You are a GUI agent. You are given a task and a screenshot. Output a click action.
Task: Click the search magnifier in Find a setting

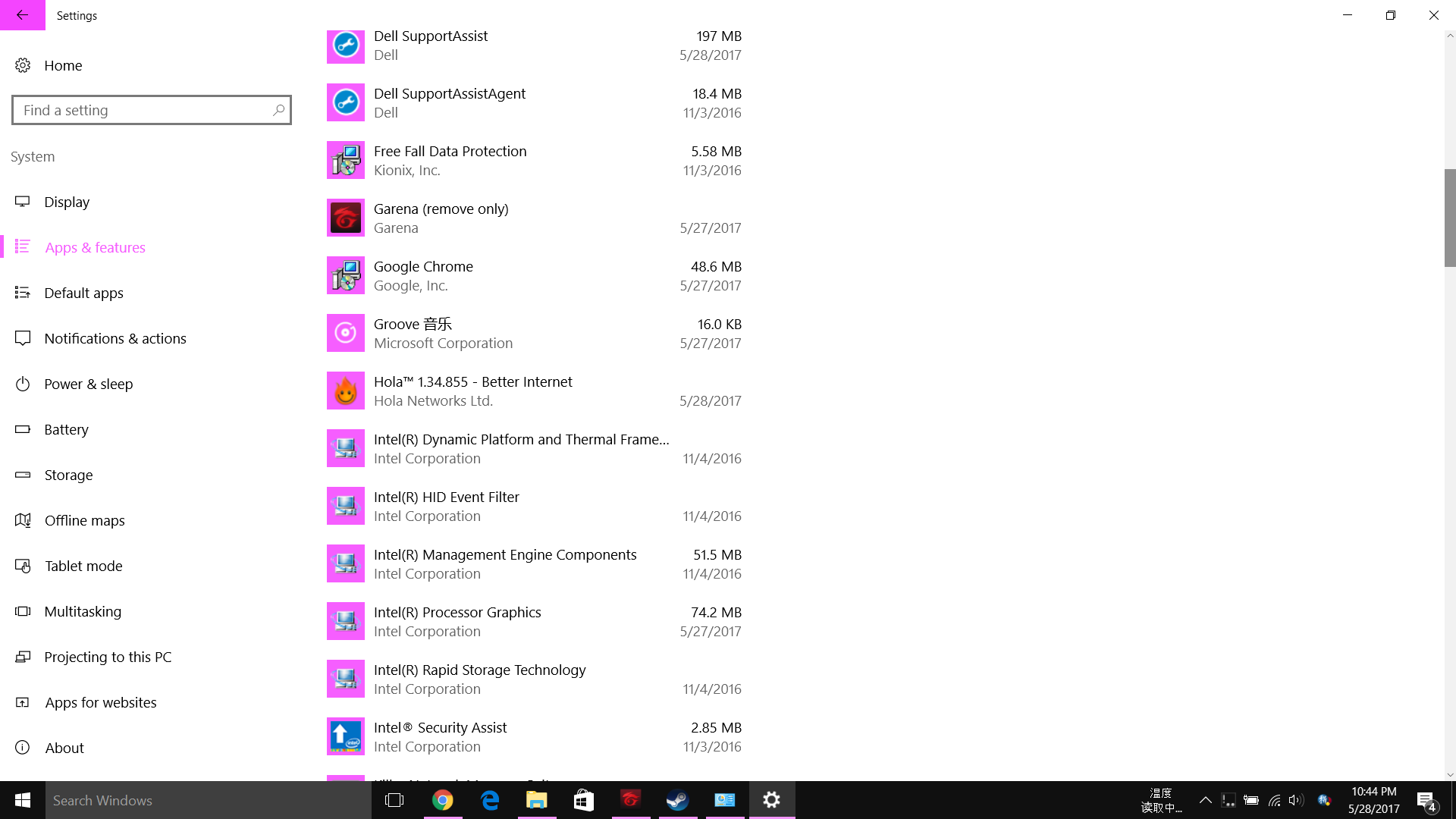click(278, 110)
